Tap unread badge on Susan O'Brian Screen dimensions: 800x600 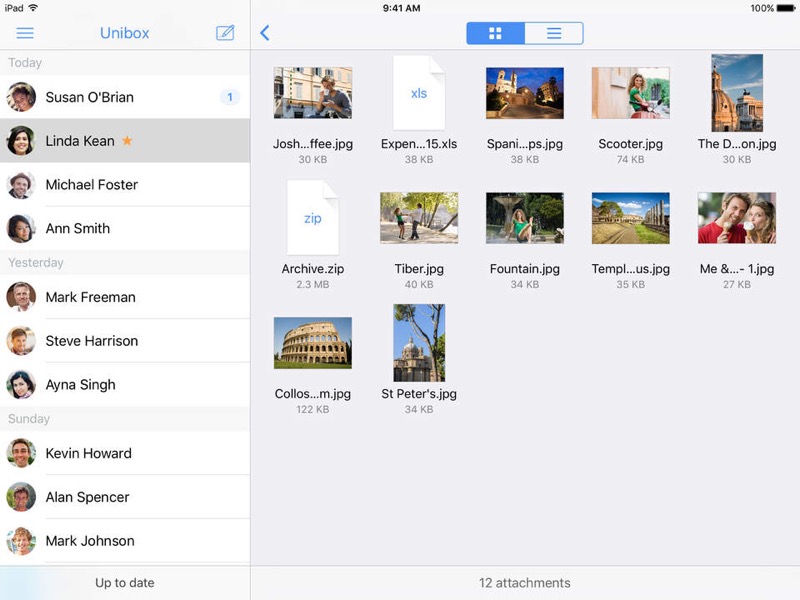click(x=229, y=97)
